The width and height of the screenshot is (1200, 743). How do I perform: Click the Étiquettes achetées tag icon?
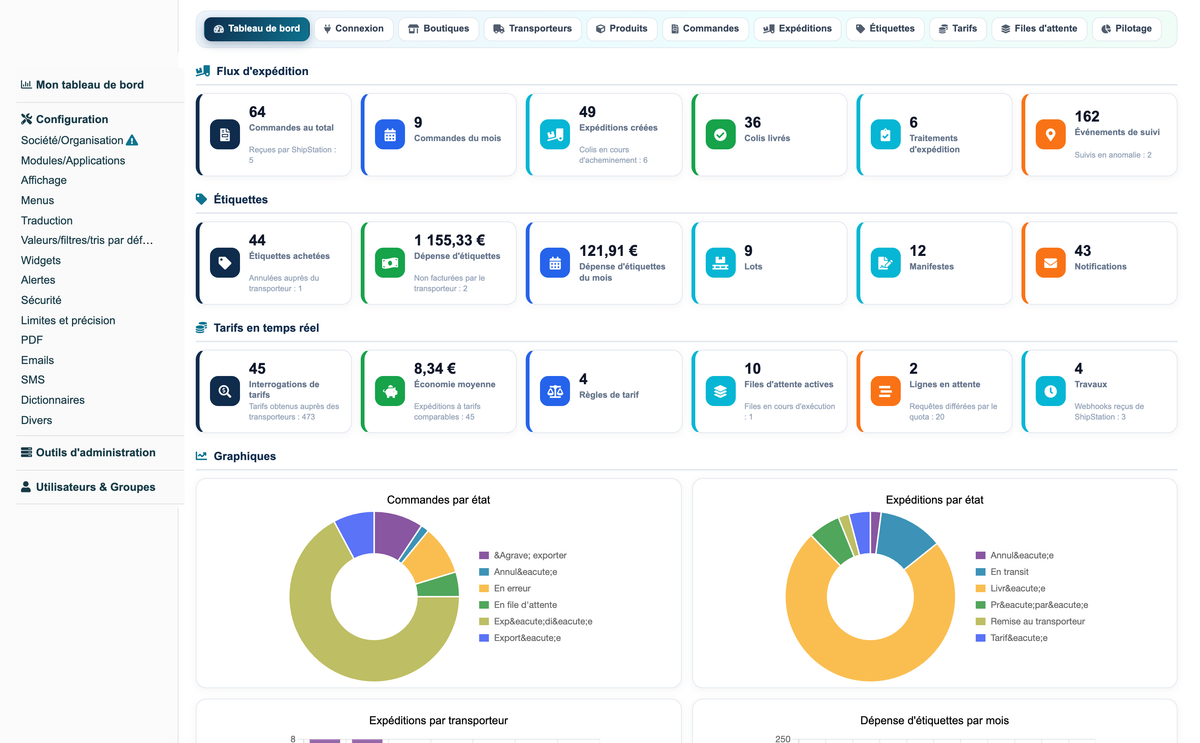coord(225,263)
